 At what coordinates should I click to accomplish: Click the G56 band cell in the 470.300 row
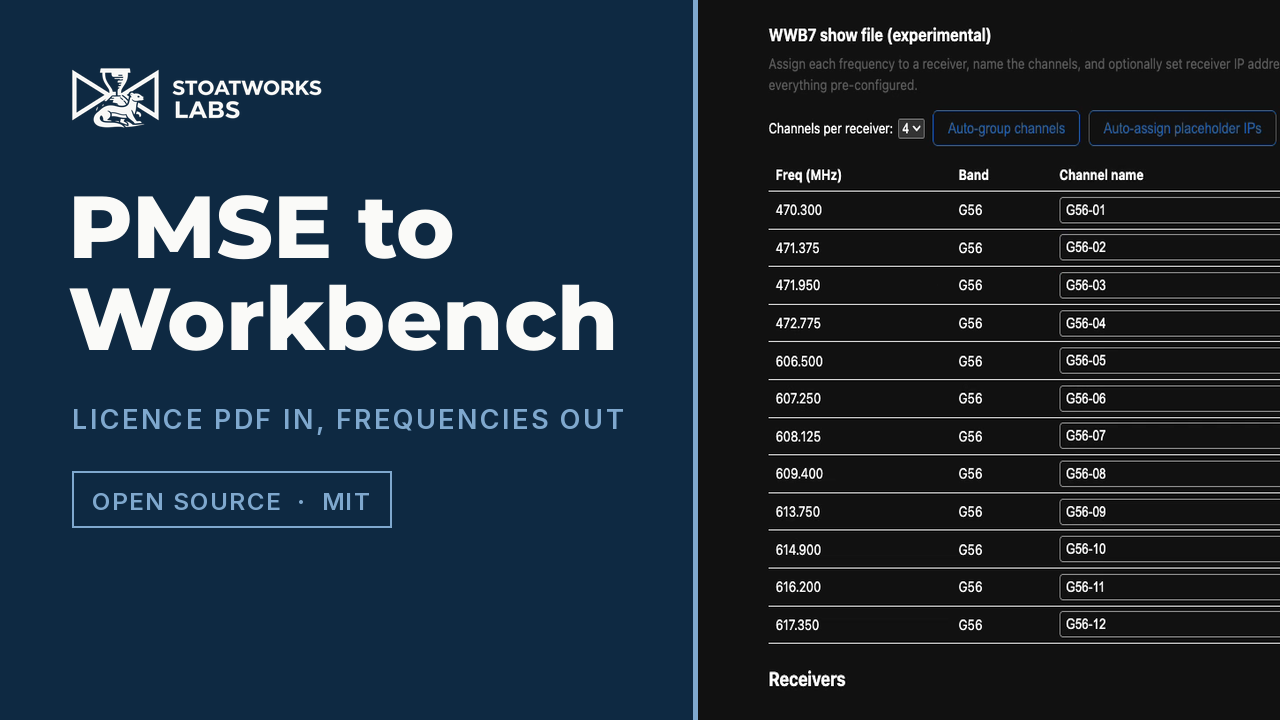click(970, 210)
